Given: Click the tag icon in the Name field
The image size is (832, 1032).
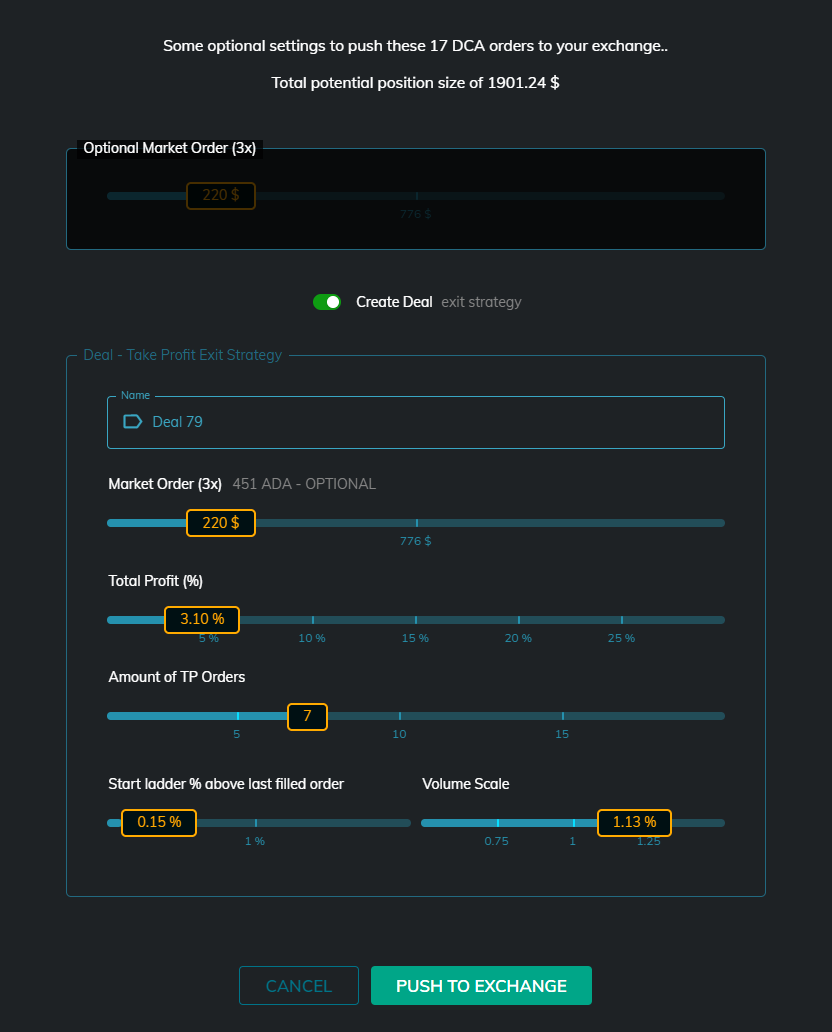Looking at the screenshot, I should (x=132, y=422).
